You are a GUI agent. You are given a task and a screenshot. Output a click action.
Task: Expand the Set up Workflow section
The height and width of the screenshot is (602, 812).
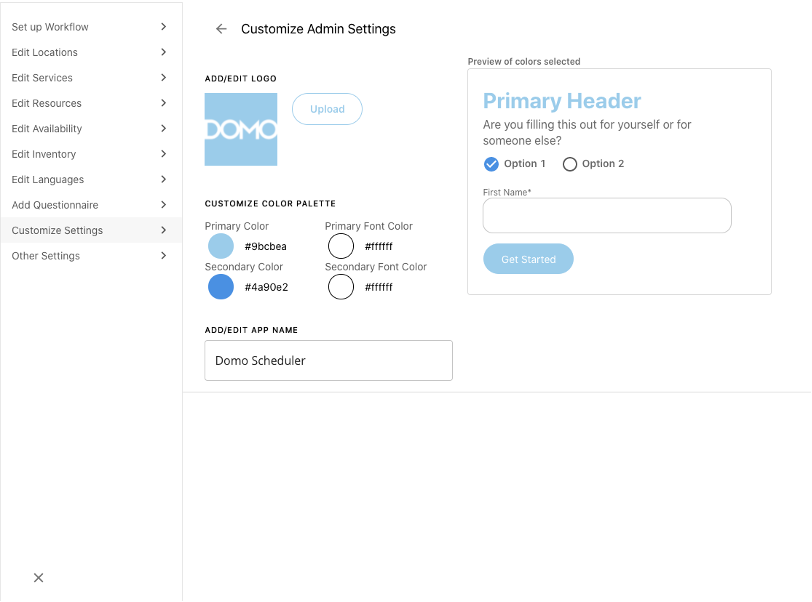tap(90, 27)
